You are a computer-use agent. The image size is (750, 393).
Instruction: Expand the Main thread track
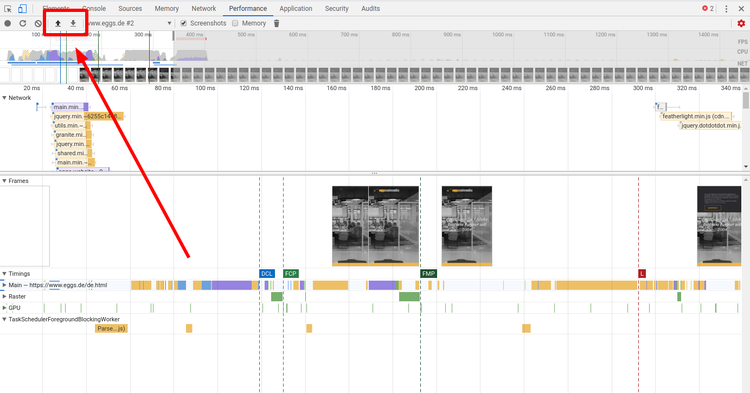4,285
